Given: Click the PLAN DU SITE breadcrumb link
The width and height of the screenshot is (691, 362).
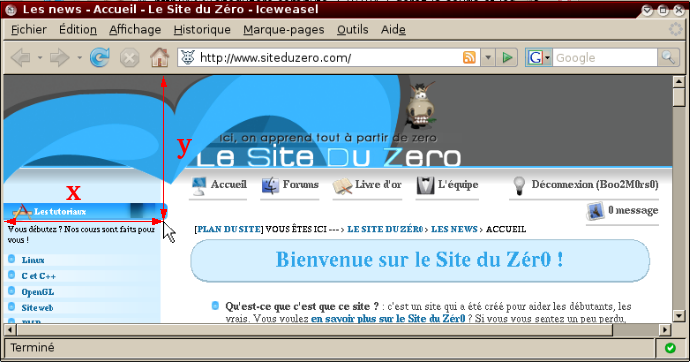Looking at the screenshot, I should coord(228,229).
